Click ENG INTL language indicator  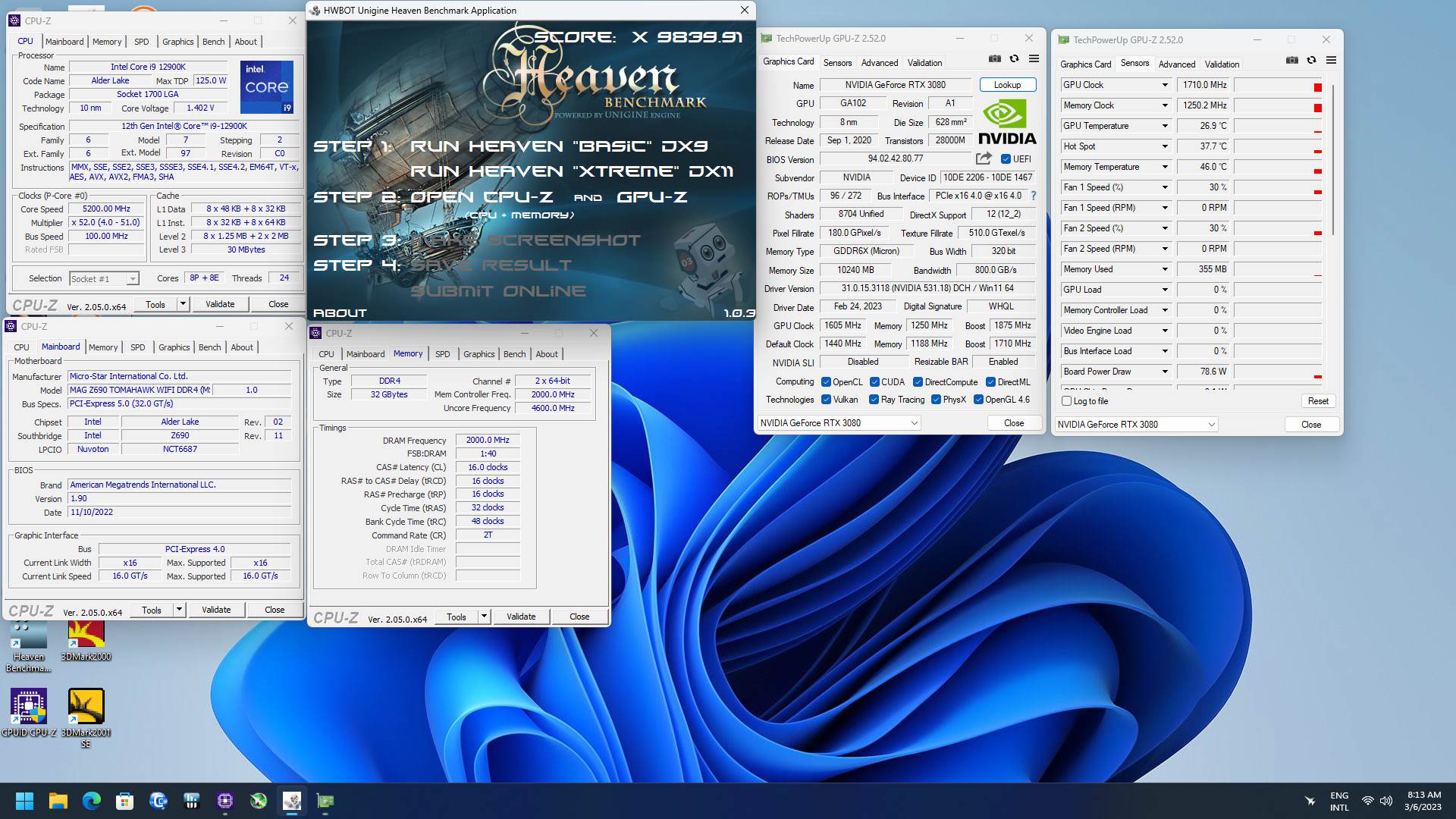[1339, 801]
